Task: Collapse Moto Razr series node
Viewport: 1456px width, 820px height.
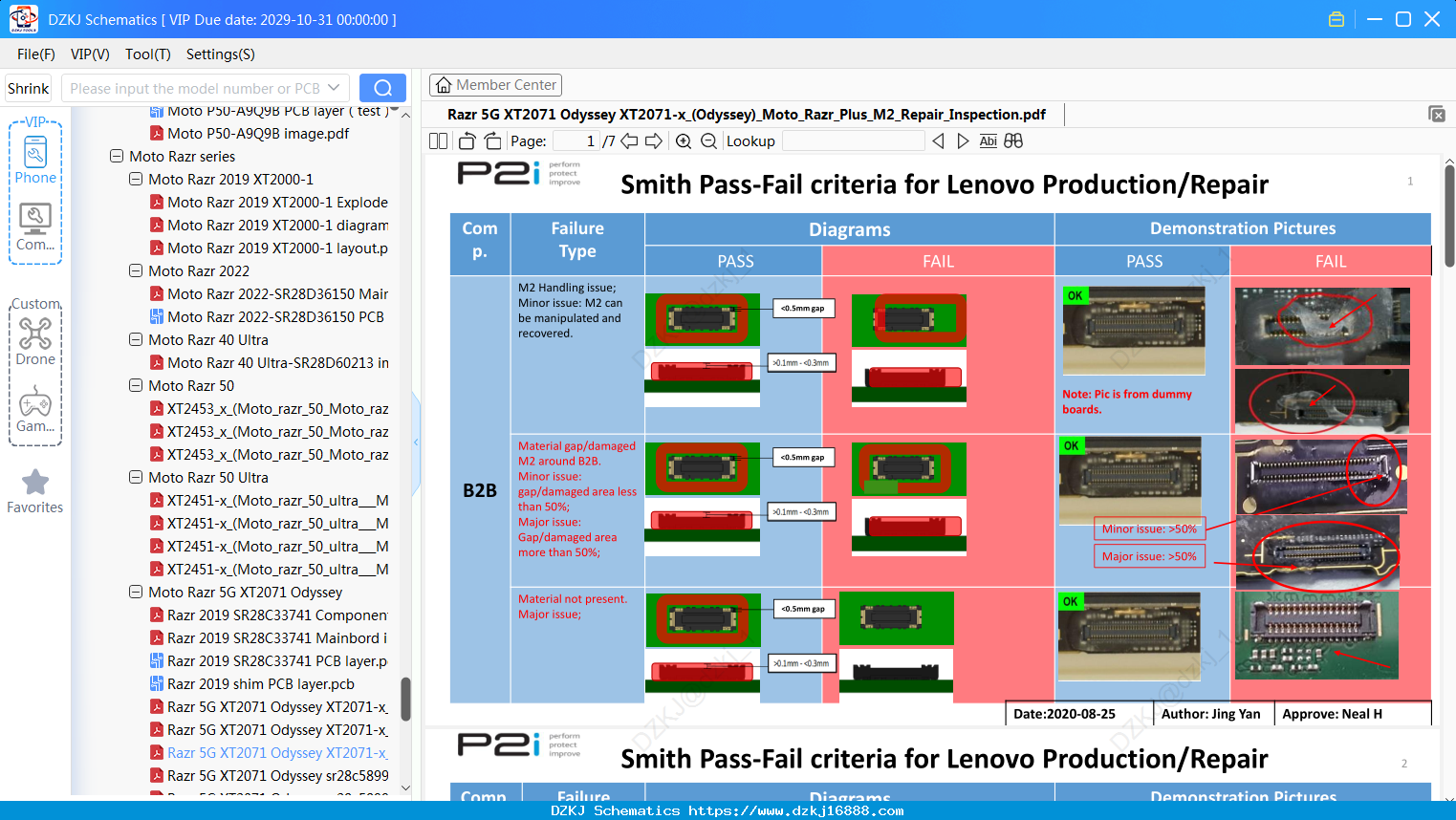Action: pyautogui.click(x=117, y=156)
